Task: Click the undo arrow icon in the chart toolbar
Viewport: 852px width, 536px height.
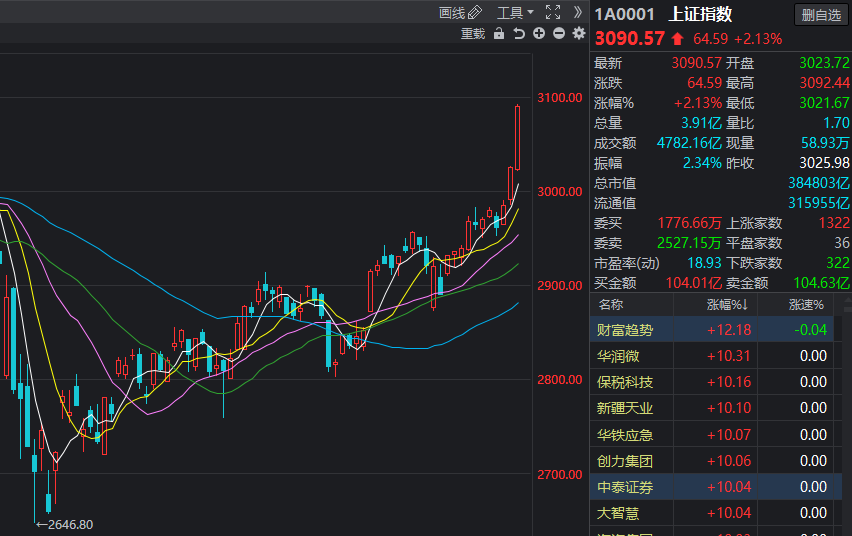Action: click(x=519, y=34)
